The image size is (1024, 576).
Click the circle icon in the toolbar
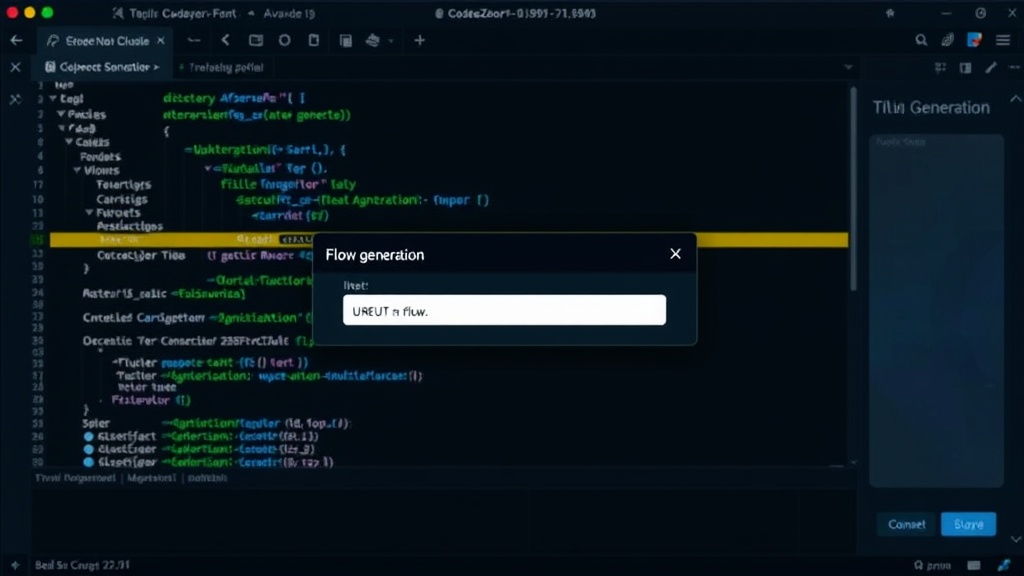[285, 40]
